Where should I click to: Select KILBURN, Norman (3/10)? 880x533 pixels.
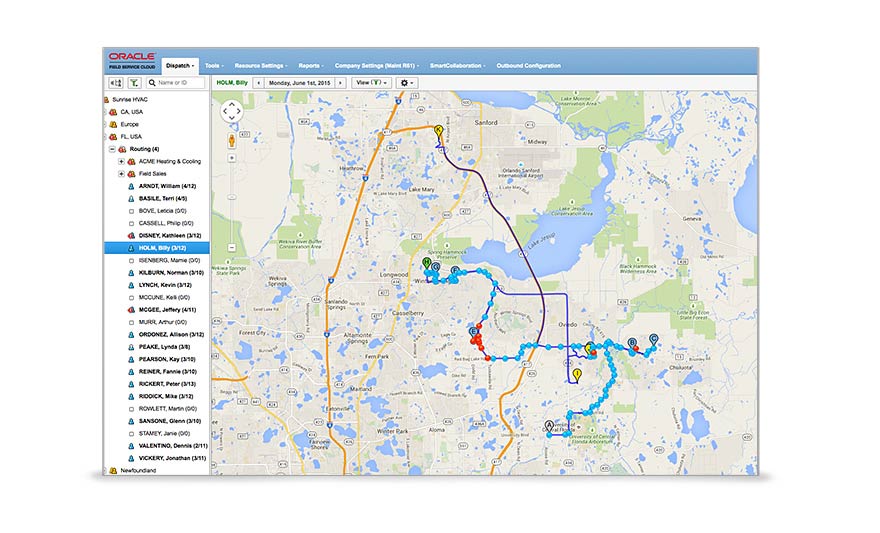(x=171, y=273)
